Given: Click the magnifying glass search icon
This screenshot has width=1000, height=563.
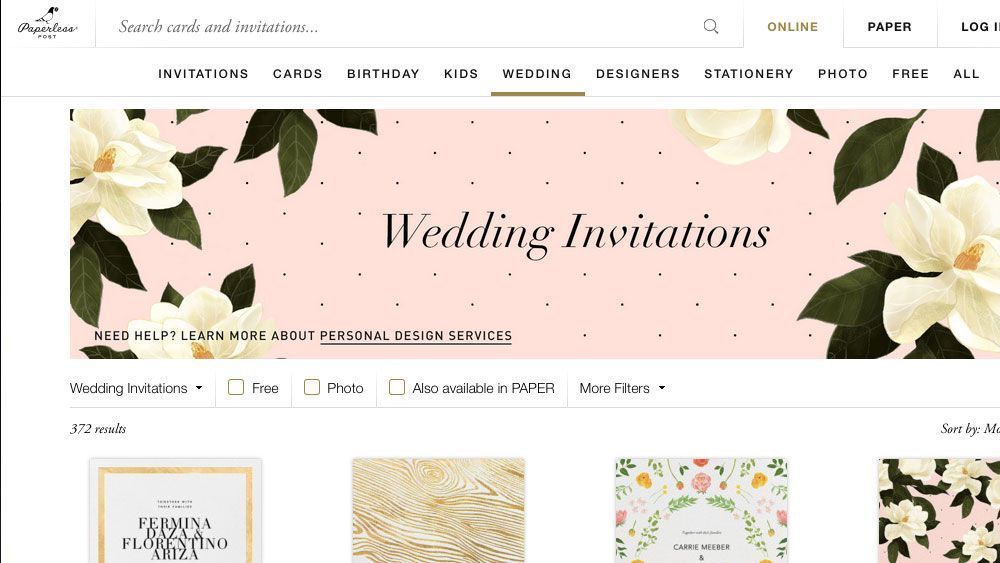Looking at the screenshot, I should click(x=710, y=26).
